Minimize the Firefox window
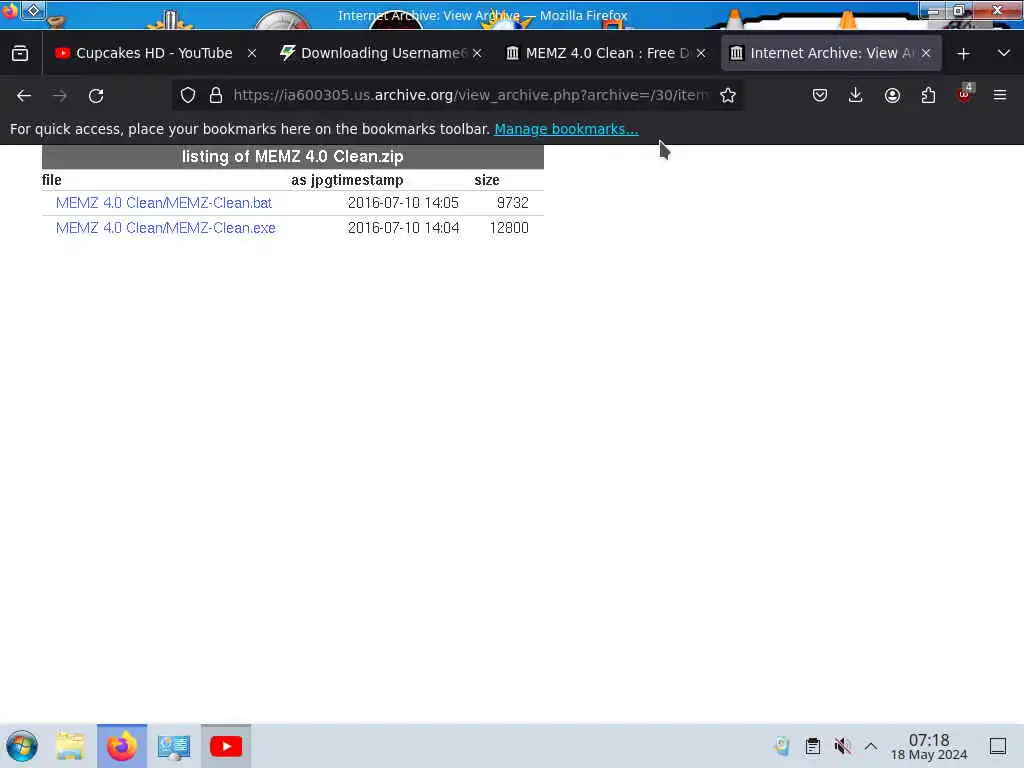 point(934,11)
